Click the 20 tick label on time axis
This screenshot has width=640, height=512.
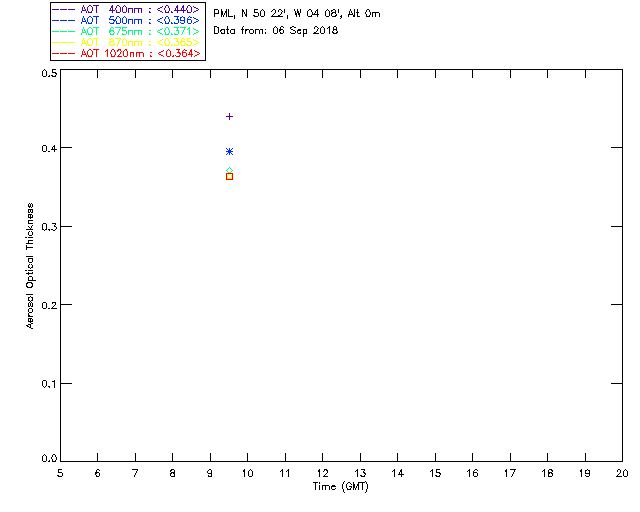pyautogui.click(x=622, y=472)
